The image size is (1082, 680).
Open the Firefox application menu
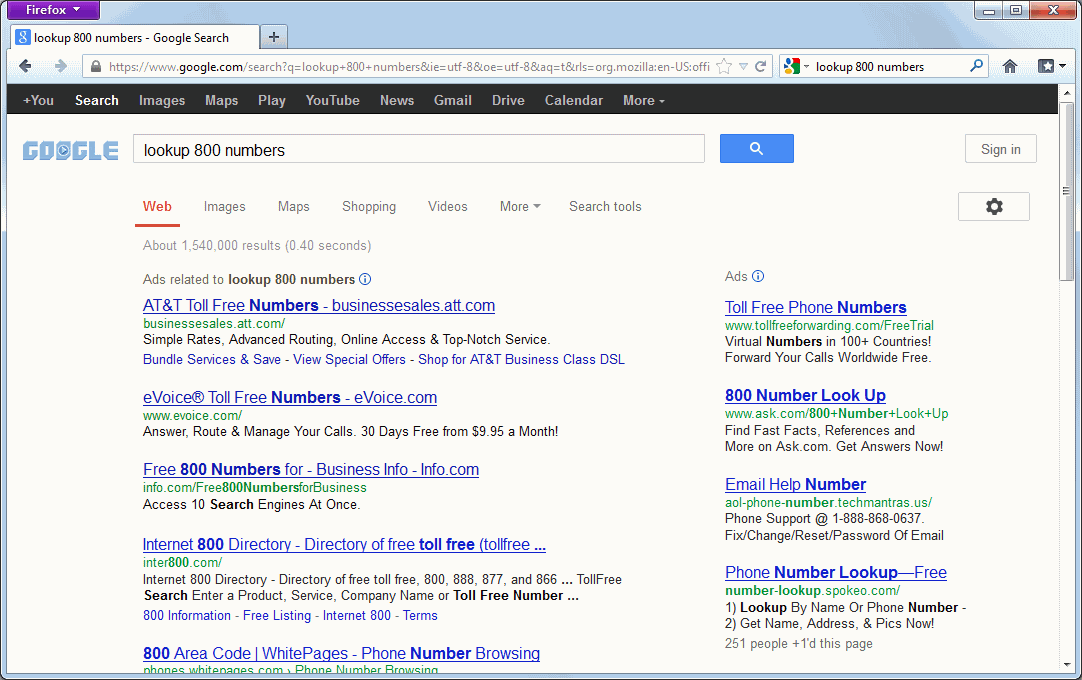point(52,10)
